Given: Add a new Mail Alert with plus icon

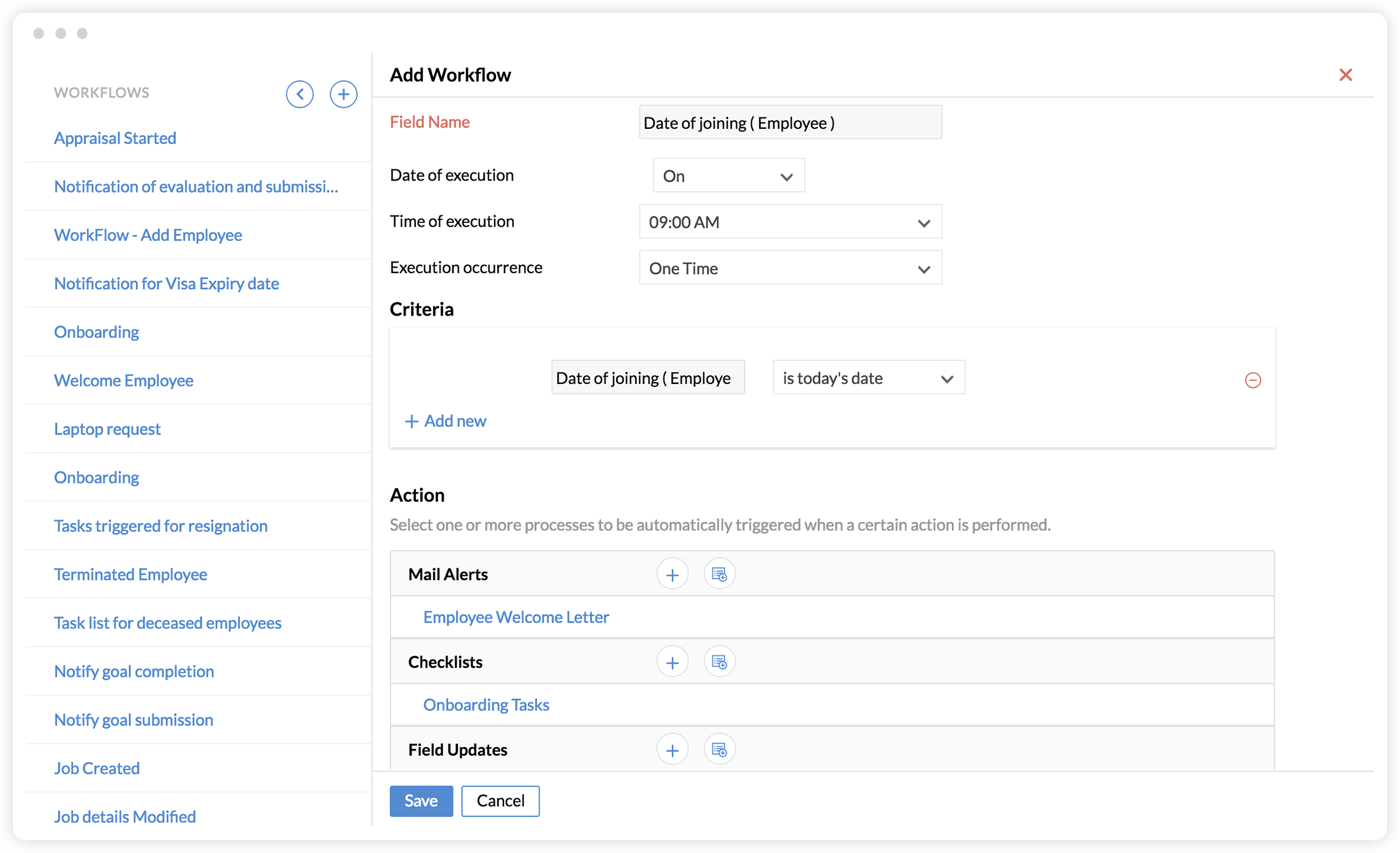Looking at the screenshot, I should (x=672, y=574).
